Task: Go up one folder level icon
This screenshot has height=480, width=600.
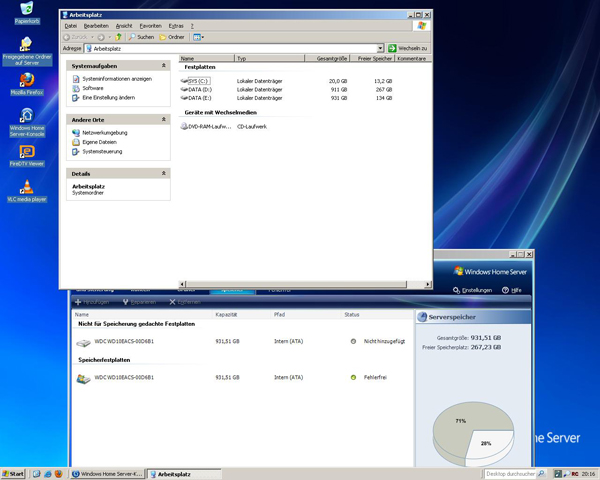Action: (x=118, y=37)
